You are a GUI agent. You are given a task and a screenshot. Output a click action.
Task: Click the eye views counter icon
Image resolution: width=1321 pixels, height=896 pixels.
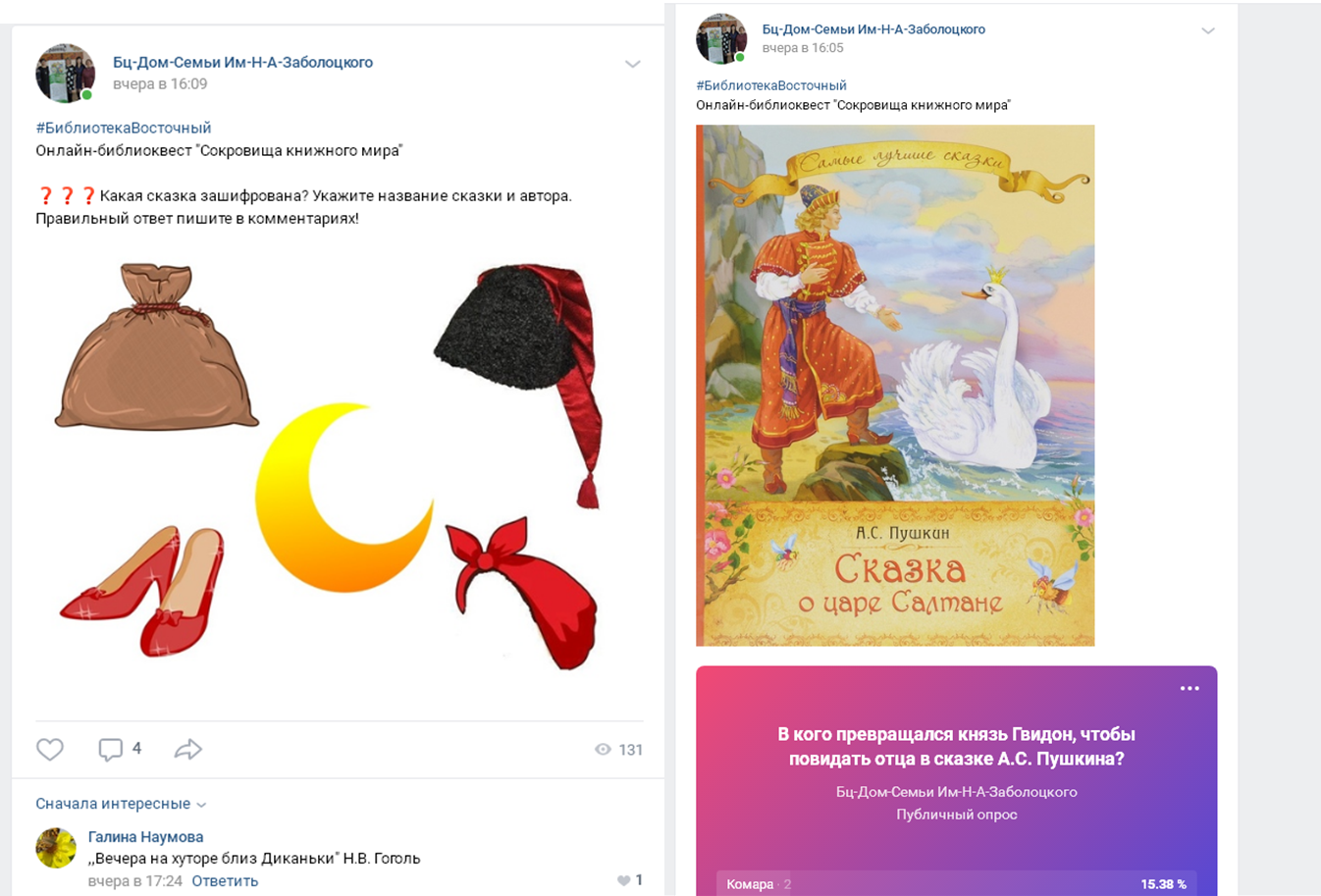(603, 750)
